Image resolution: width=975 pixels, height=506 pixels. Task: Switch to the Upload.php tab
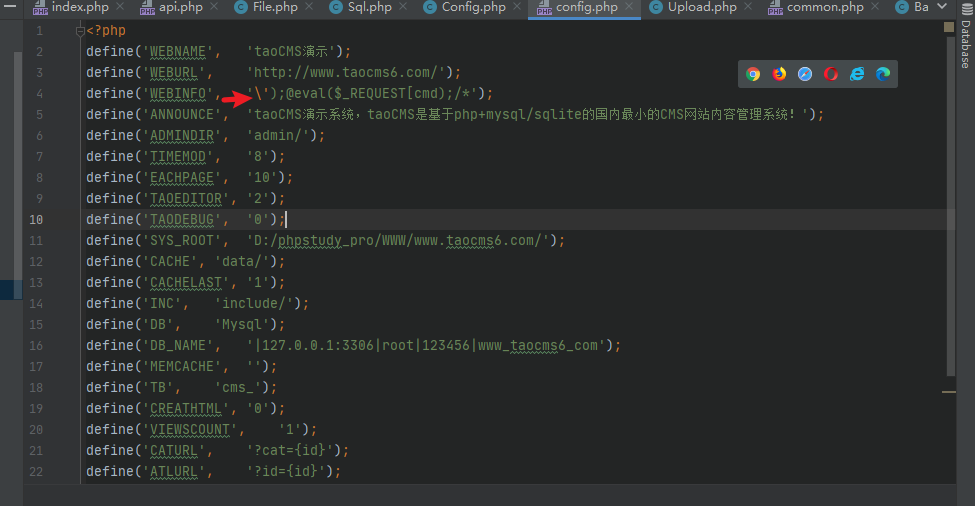click(x=702, y=7)
